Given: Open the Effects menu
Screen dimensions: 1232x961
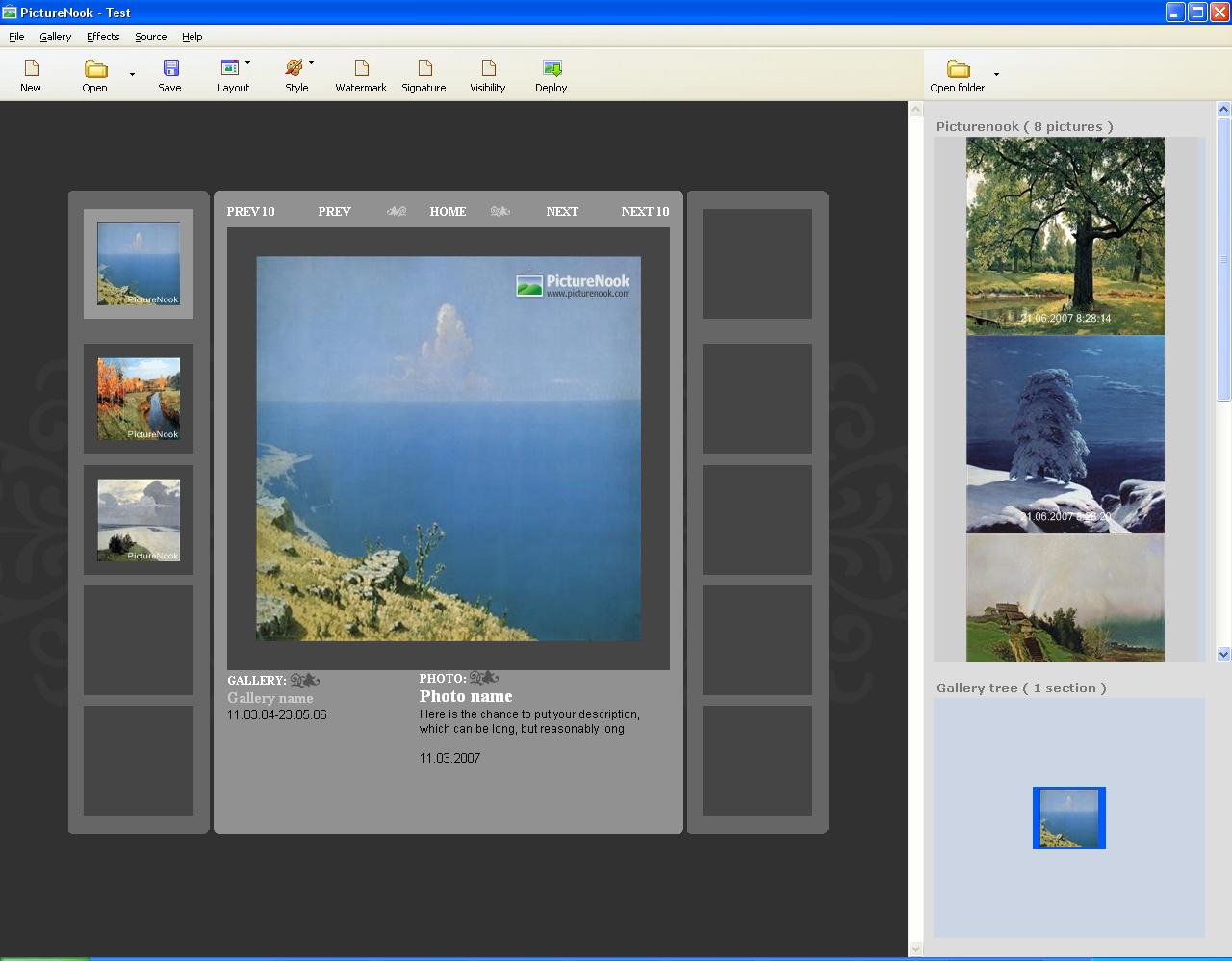Looking at the screenshot, I should (x=103, y=37).
